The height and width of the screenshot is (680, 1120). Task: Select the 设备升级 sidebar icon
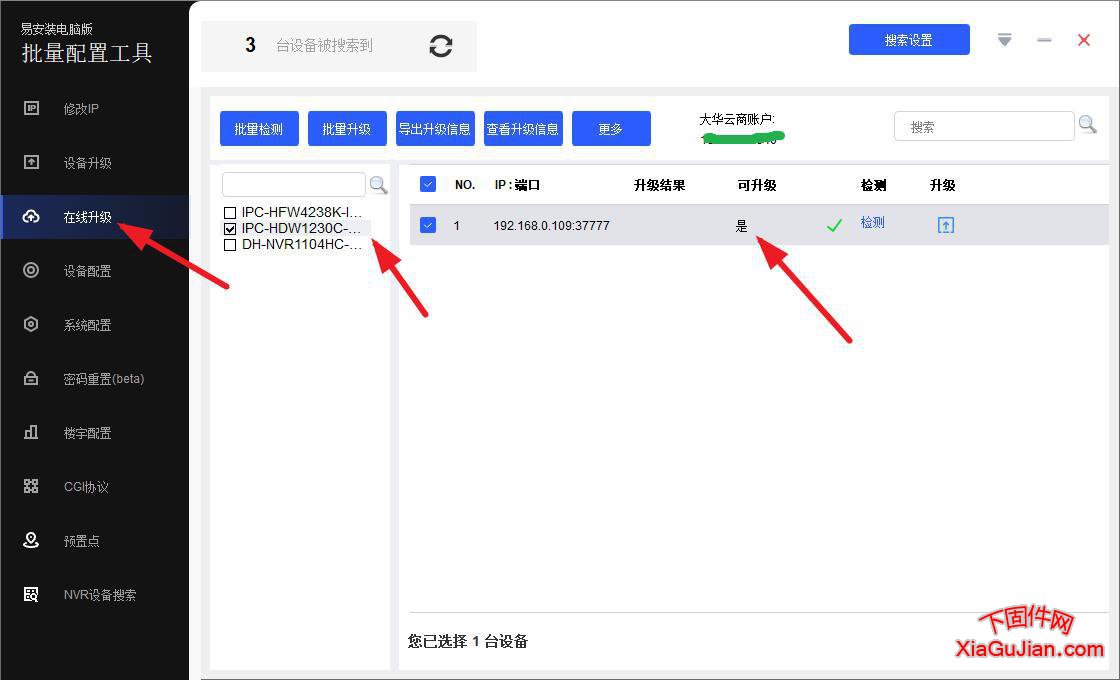[x=82, y=162]
